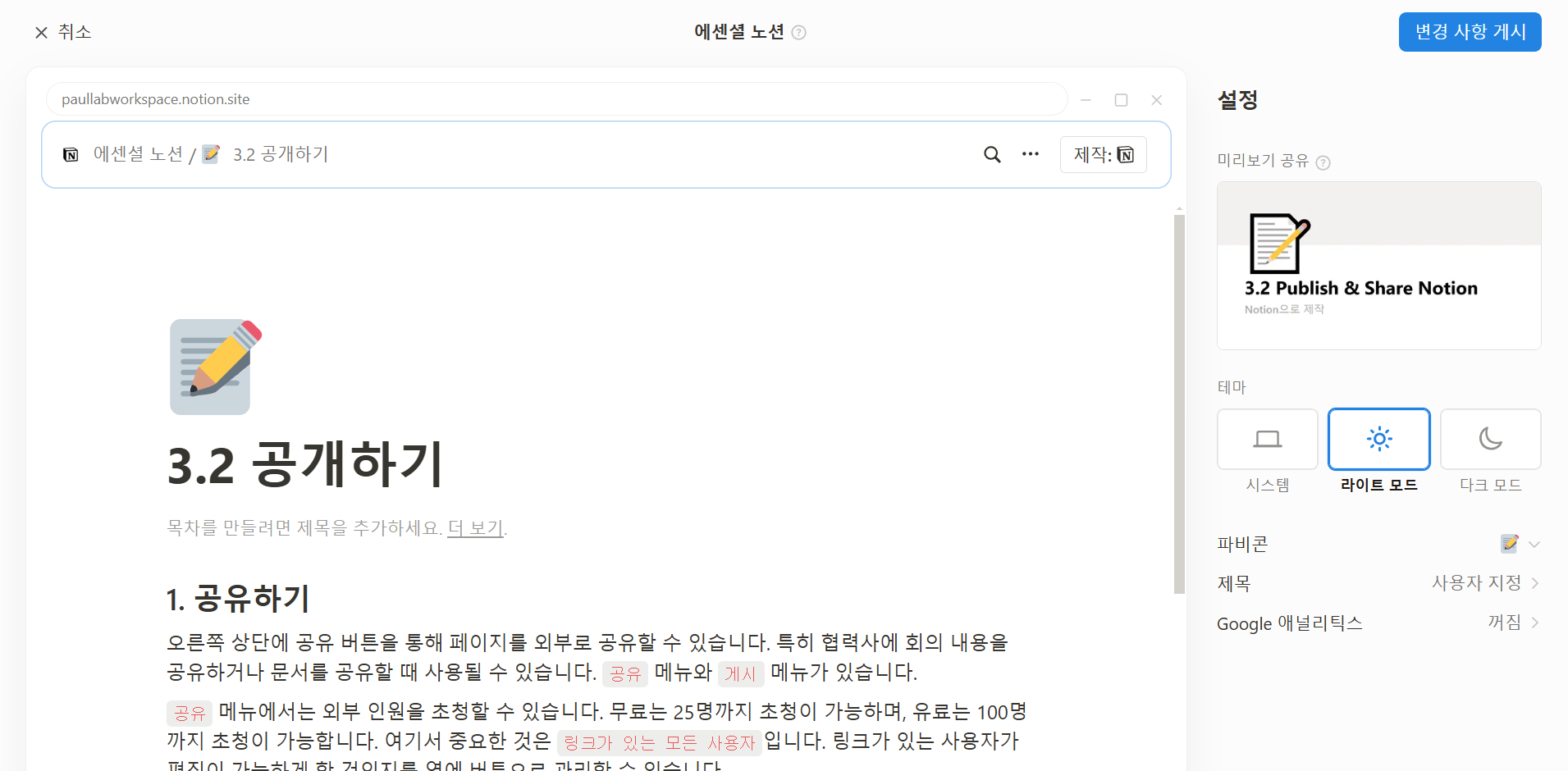Select the 시스템 theme option
The height and width of the screenshot is (771, 1568).
click(x=1267, y=440)
